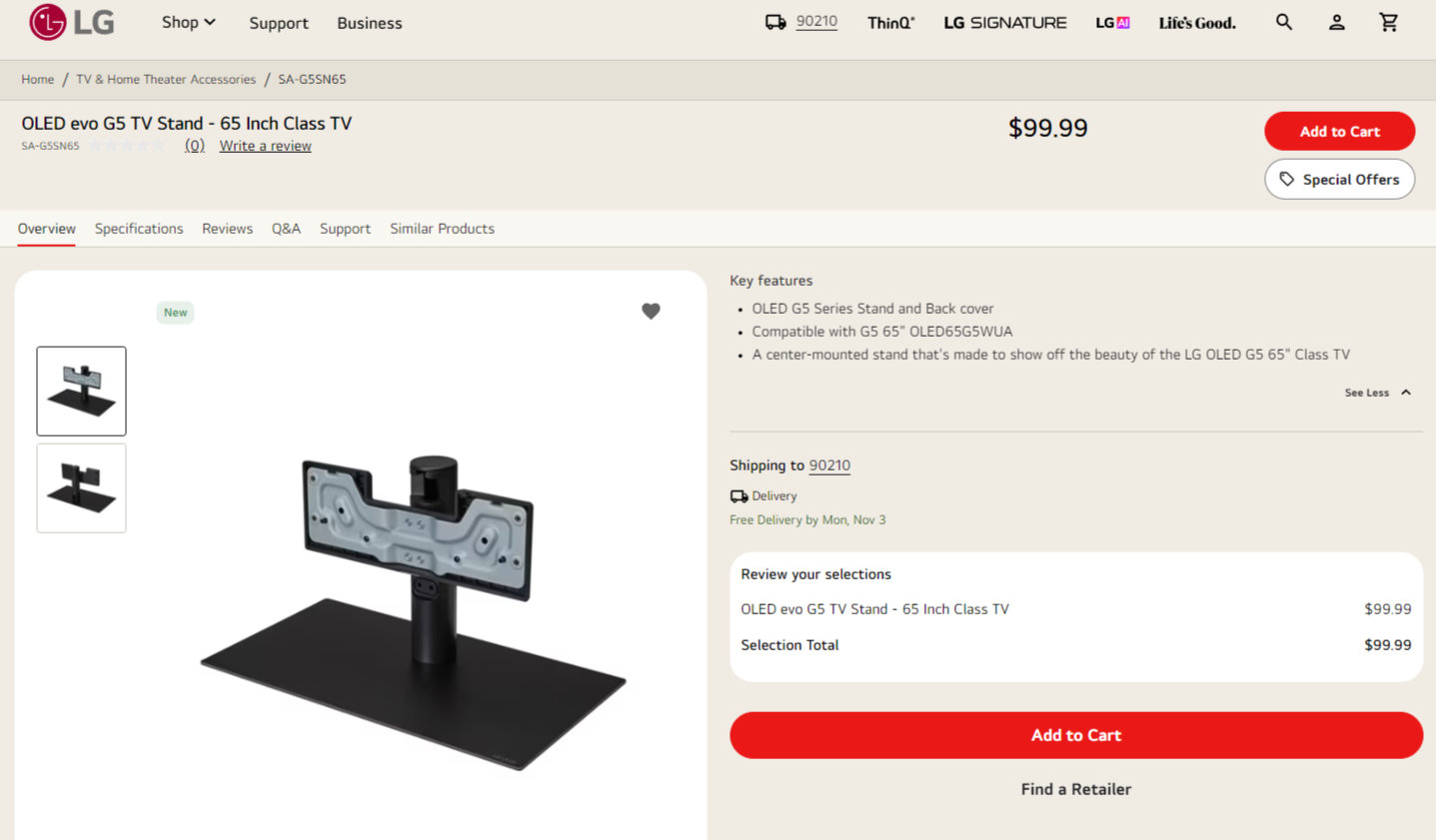Image resolution: width=1436 pixels, height=840 pixels.
Task: Open the search magnifier icon
Action: (x=1284, y=22)
